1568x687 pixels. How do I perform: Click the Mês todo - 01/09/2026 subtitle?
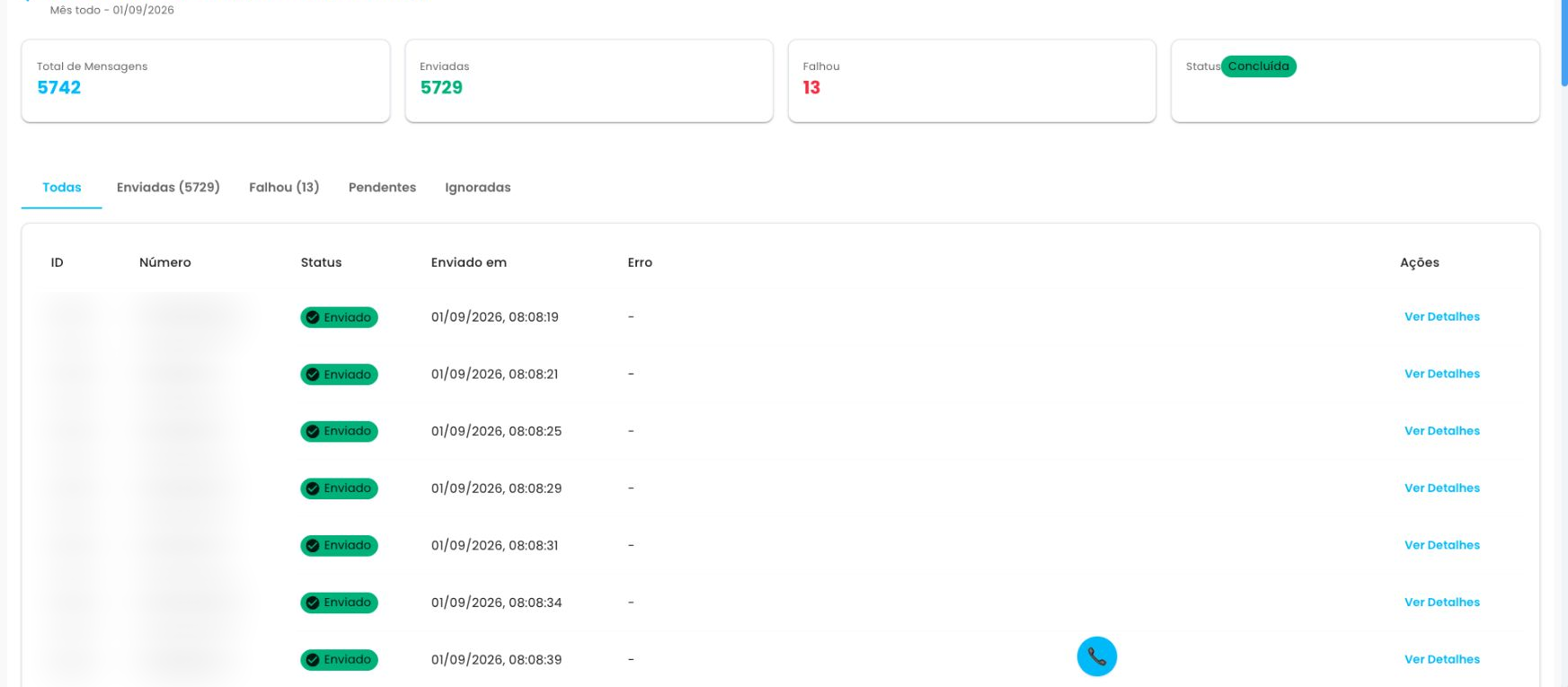pos(112,10)
